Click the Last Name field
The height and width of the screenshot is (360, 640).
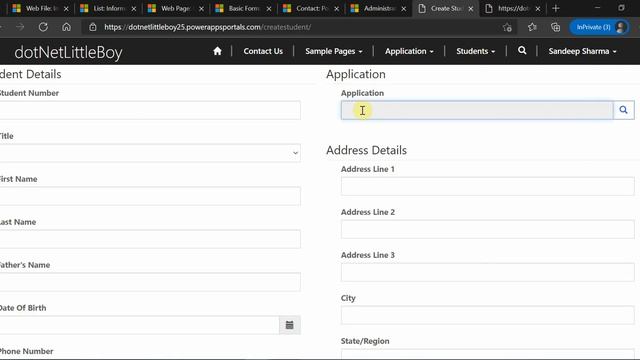149,239
